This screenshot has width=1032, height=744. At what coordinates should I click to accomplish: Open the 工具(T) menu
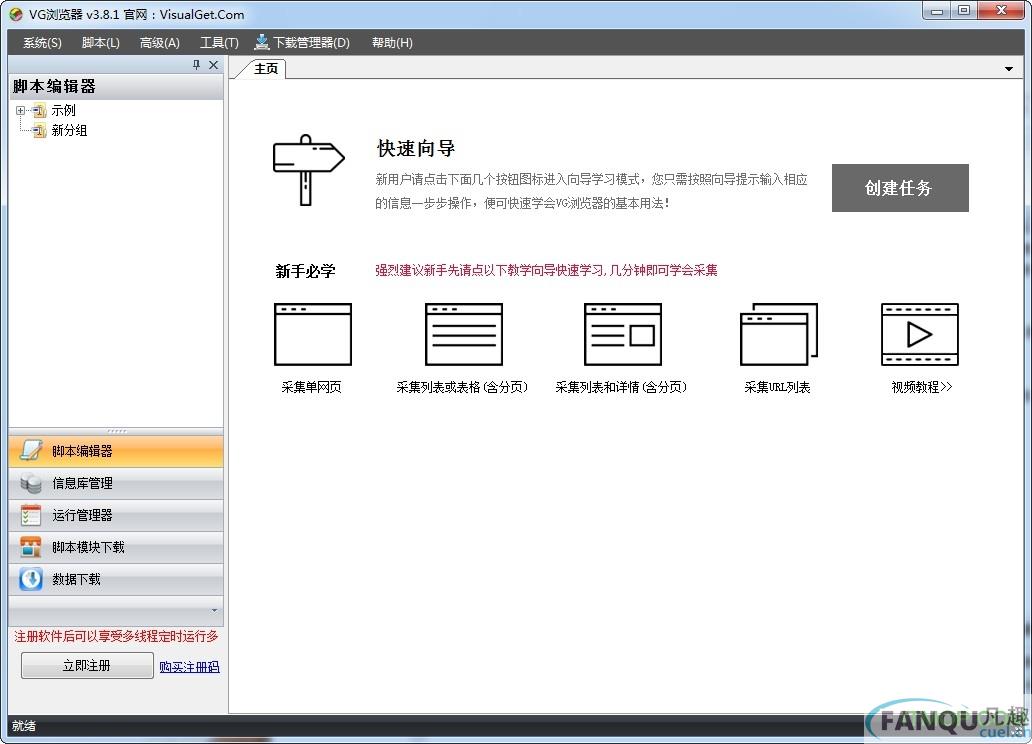tap(219, 43)
